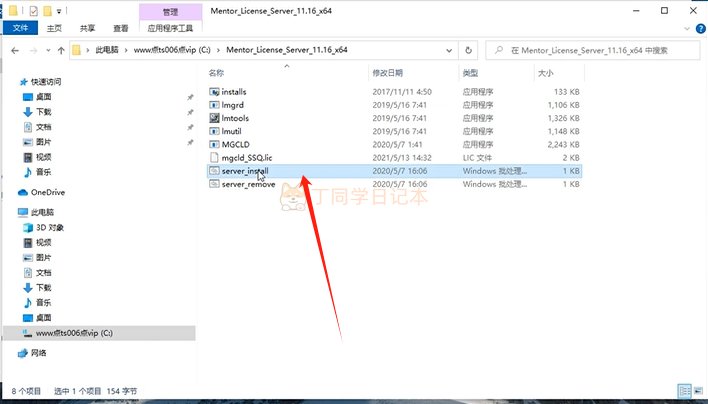Click the 1,326 KB size value

click(x=563, y=118)
